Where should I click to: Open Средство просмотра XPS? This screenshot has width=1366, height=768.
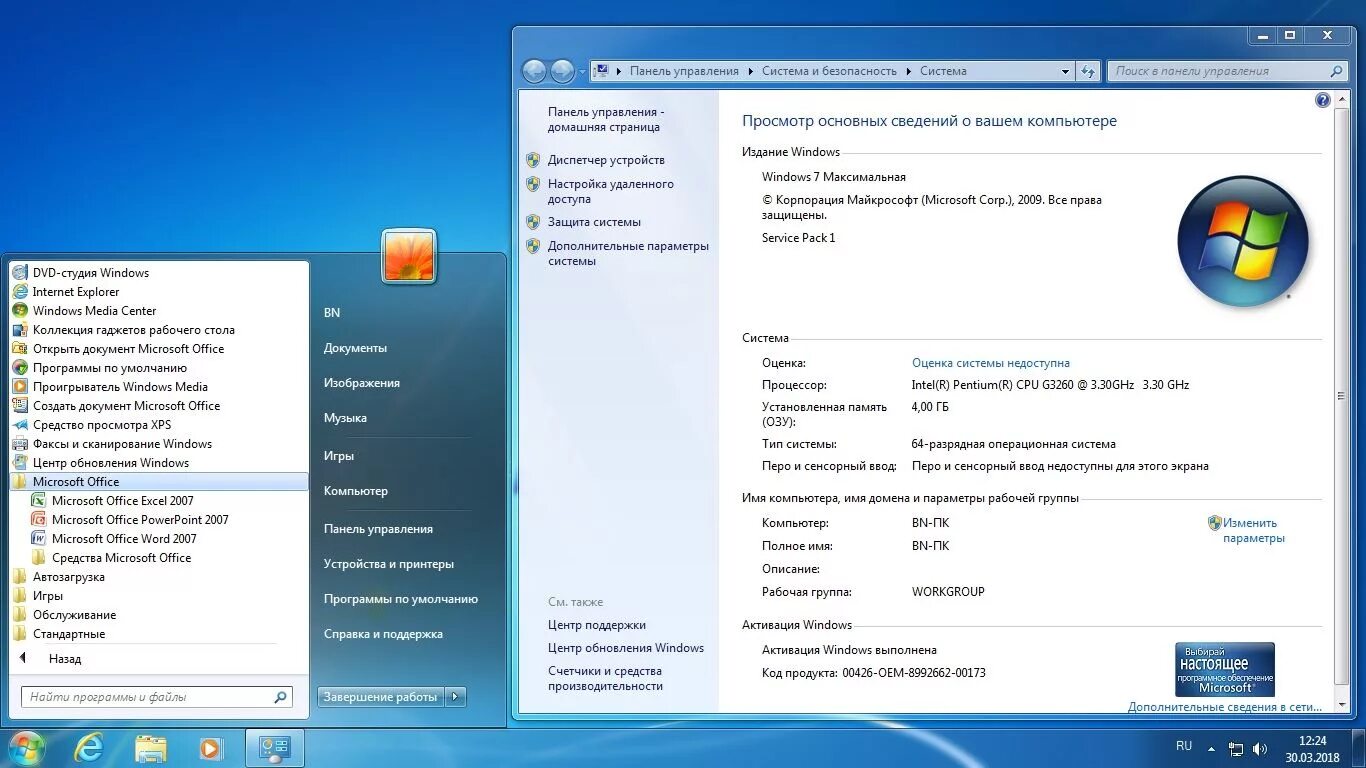(101, 425)
